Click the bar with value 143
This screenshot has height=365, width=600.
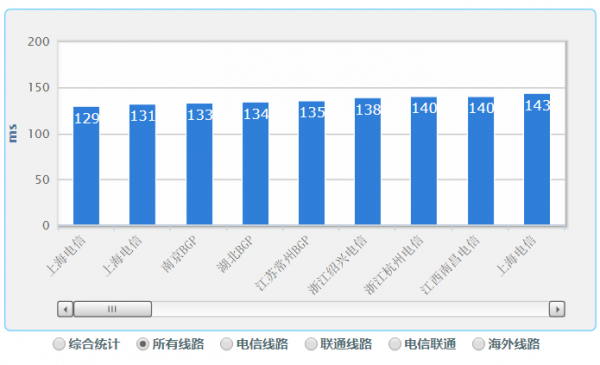(x=537, y=159)
